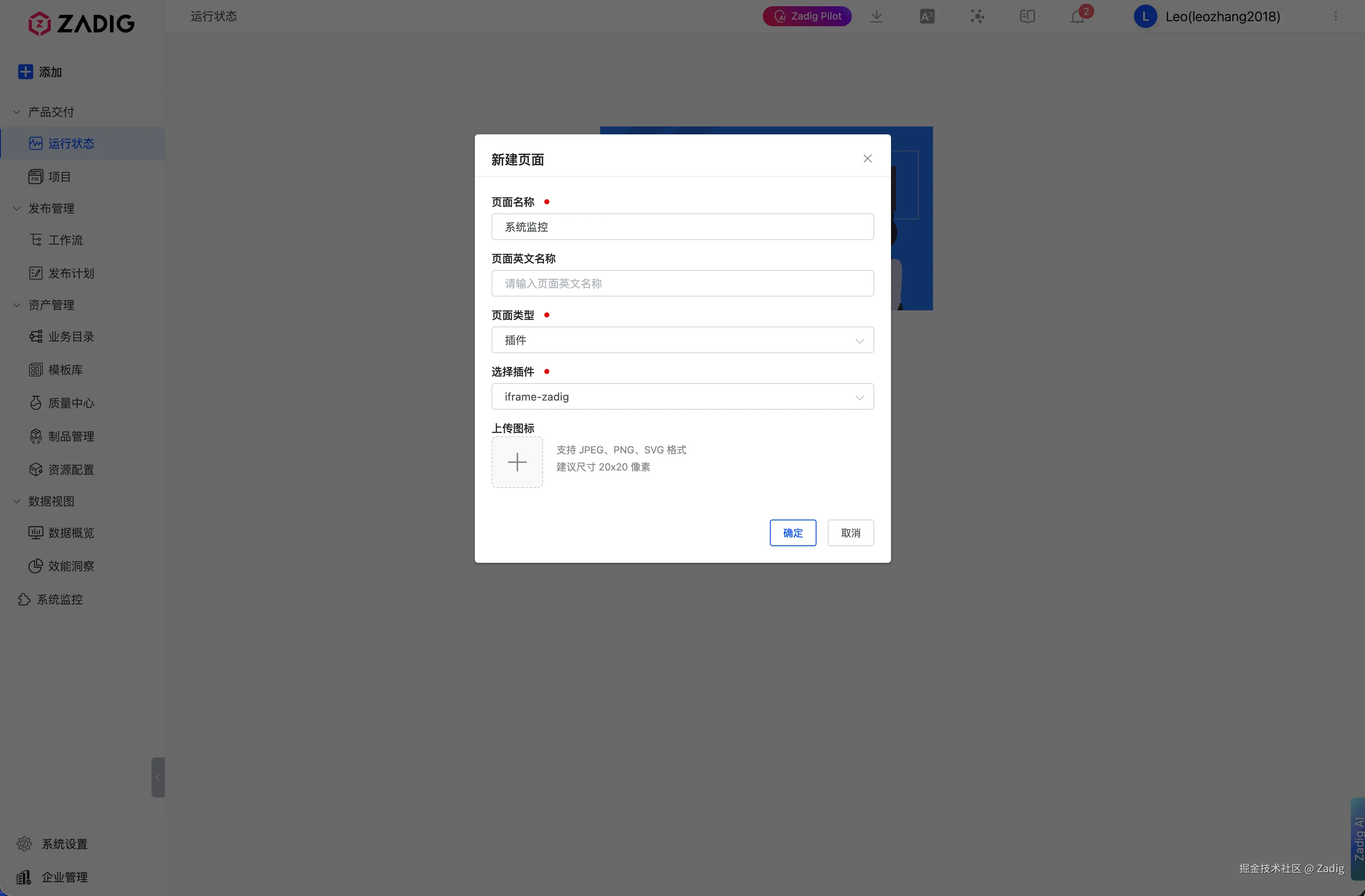Click the 确定 confirm button
Image resolution: width=1365 pixels, height=896 pixels.
[793, 533]
